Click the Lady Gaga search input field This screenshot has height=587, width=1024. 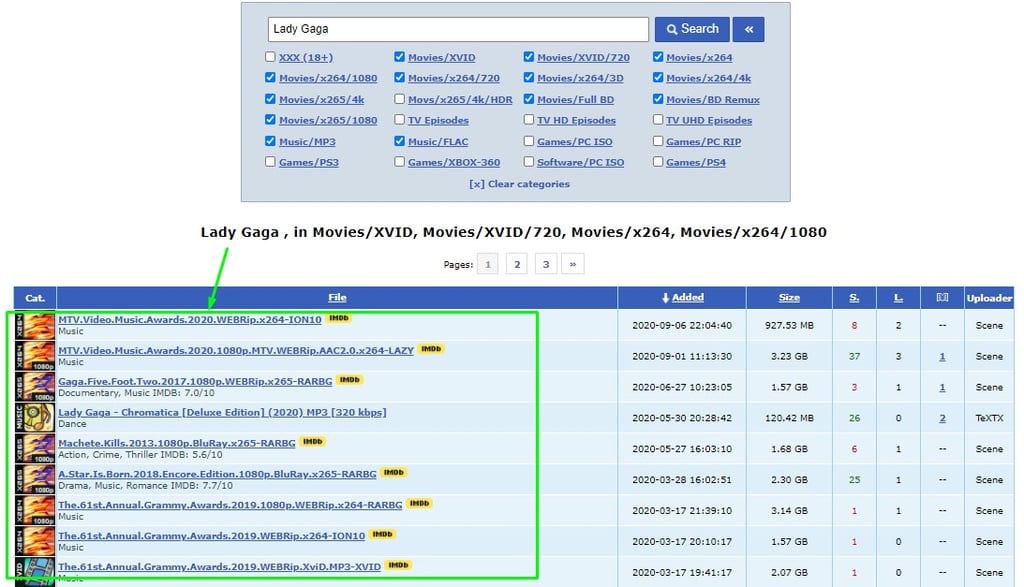click(458, 29)
